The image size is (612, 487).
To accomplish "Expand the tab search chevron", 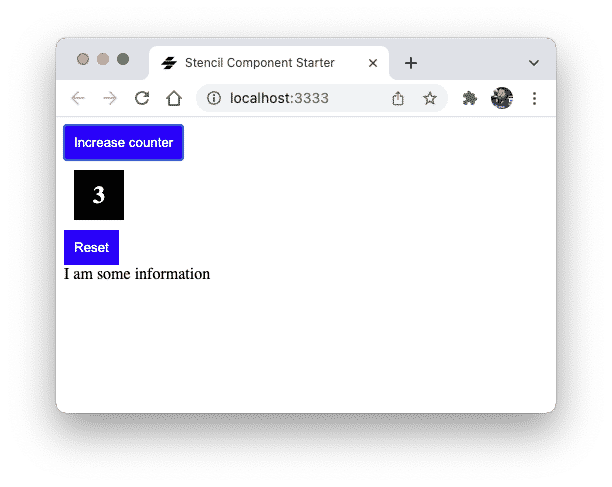I will coord(534,63).
